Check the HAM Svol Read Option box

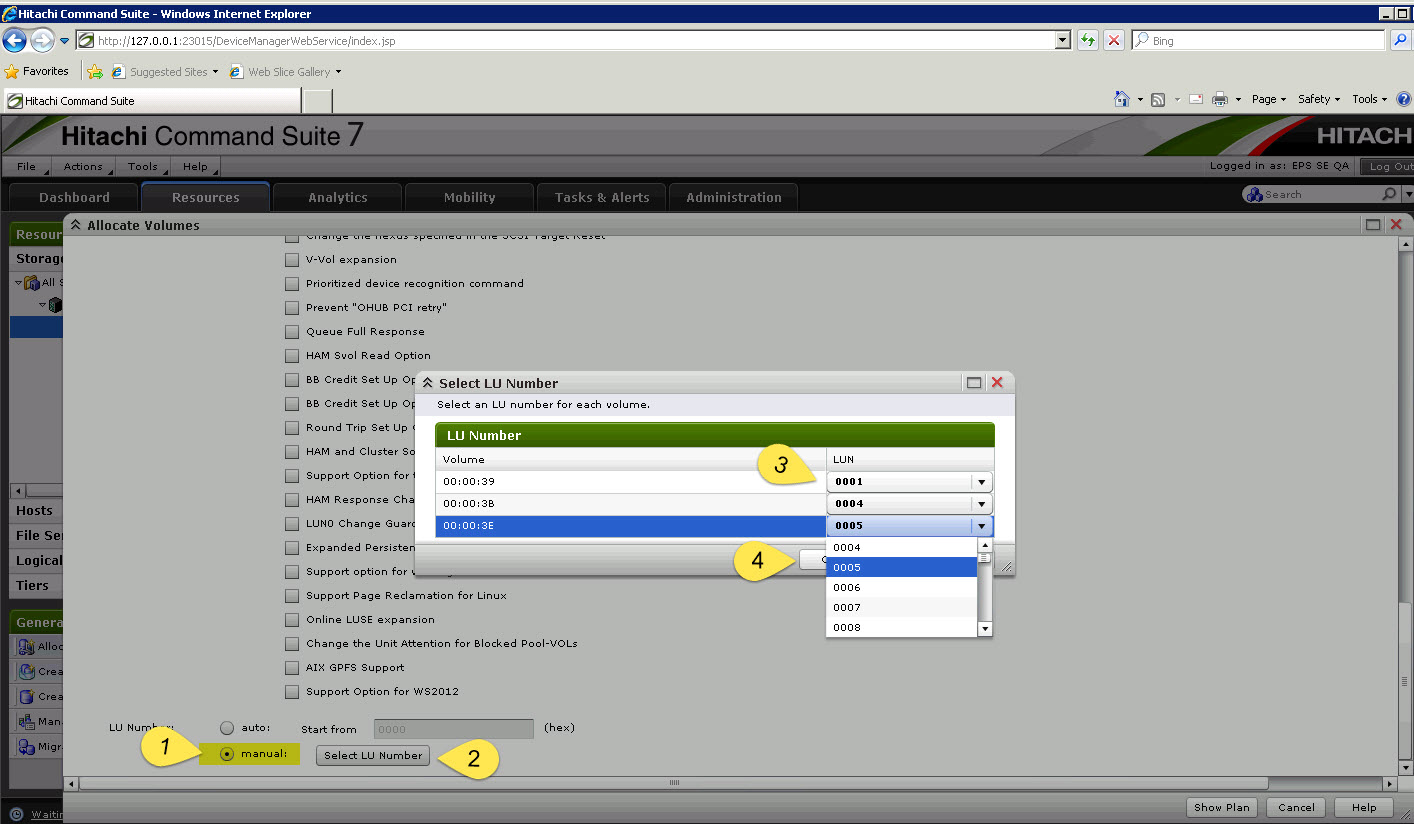[292, 356]
